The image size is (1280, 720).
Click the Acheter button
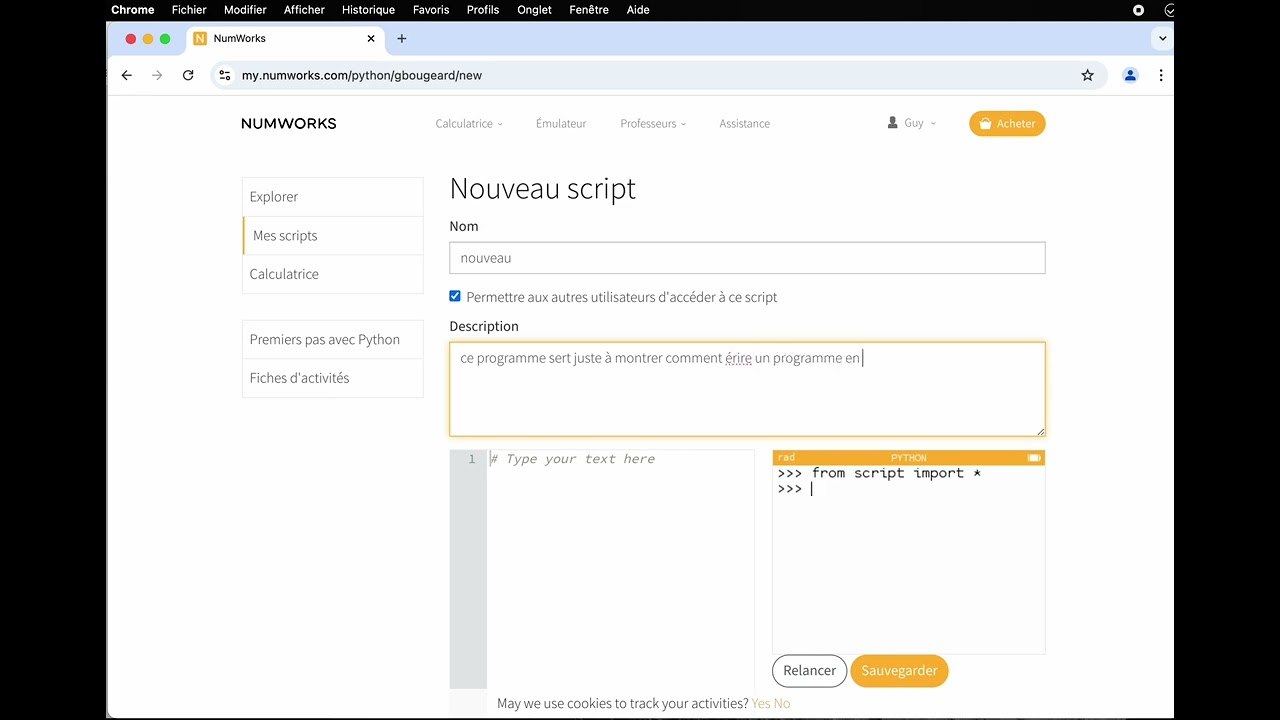[x=1007, y=124]
